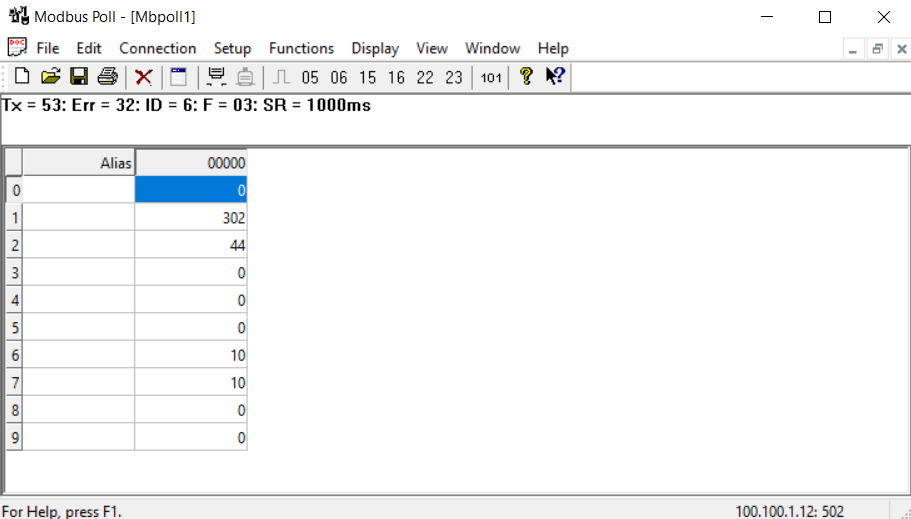Activate the context help arrow icon

tap(555, 77)
